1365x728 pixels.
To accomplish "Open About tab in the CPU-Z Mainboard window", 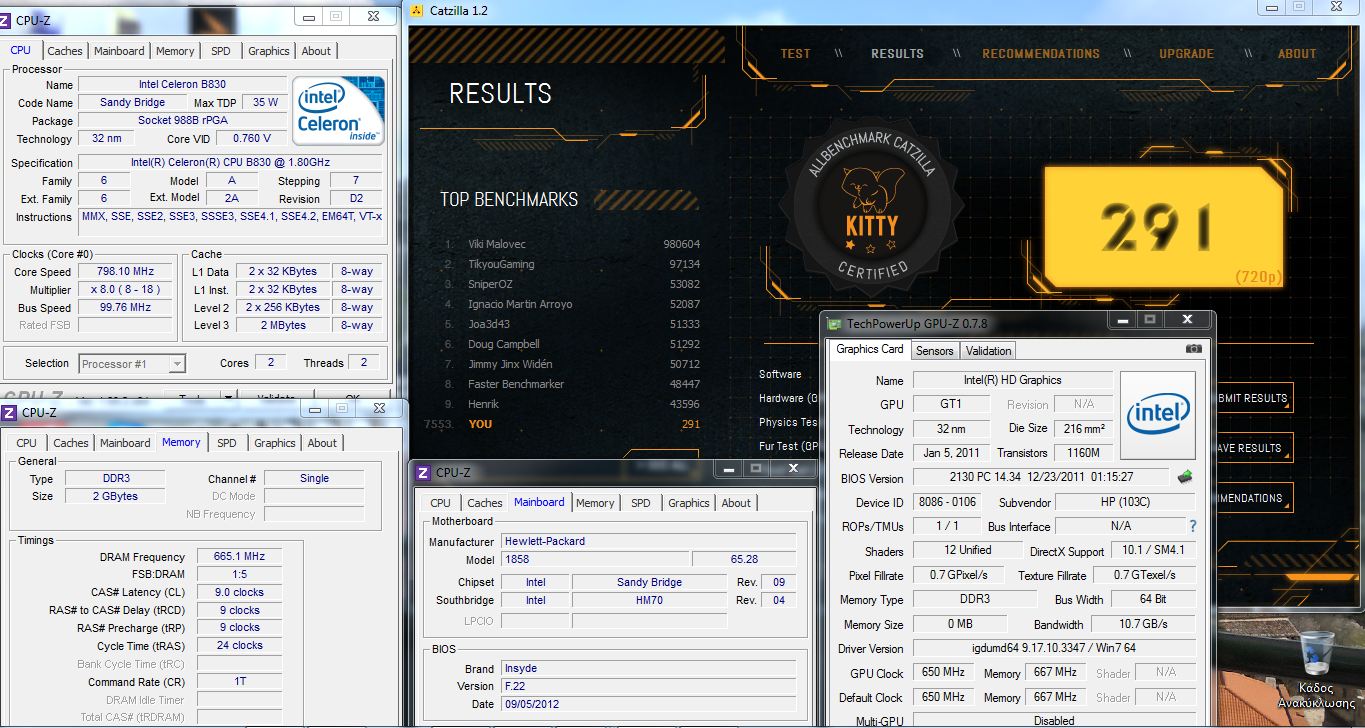I will pyautogui.click(x=736, y=503).
